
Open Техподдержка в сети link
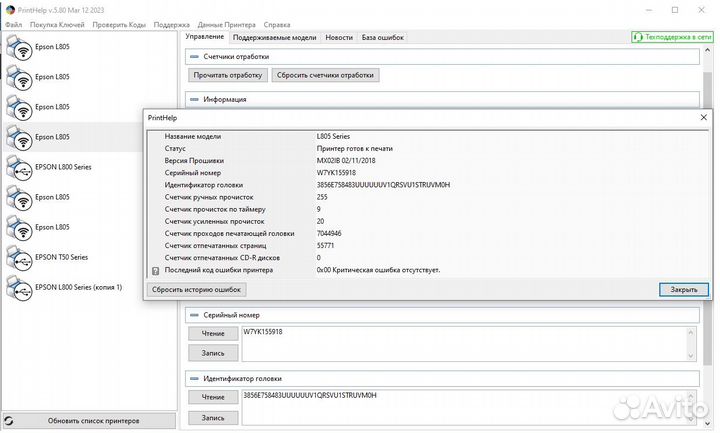(673, 37)
